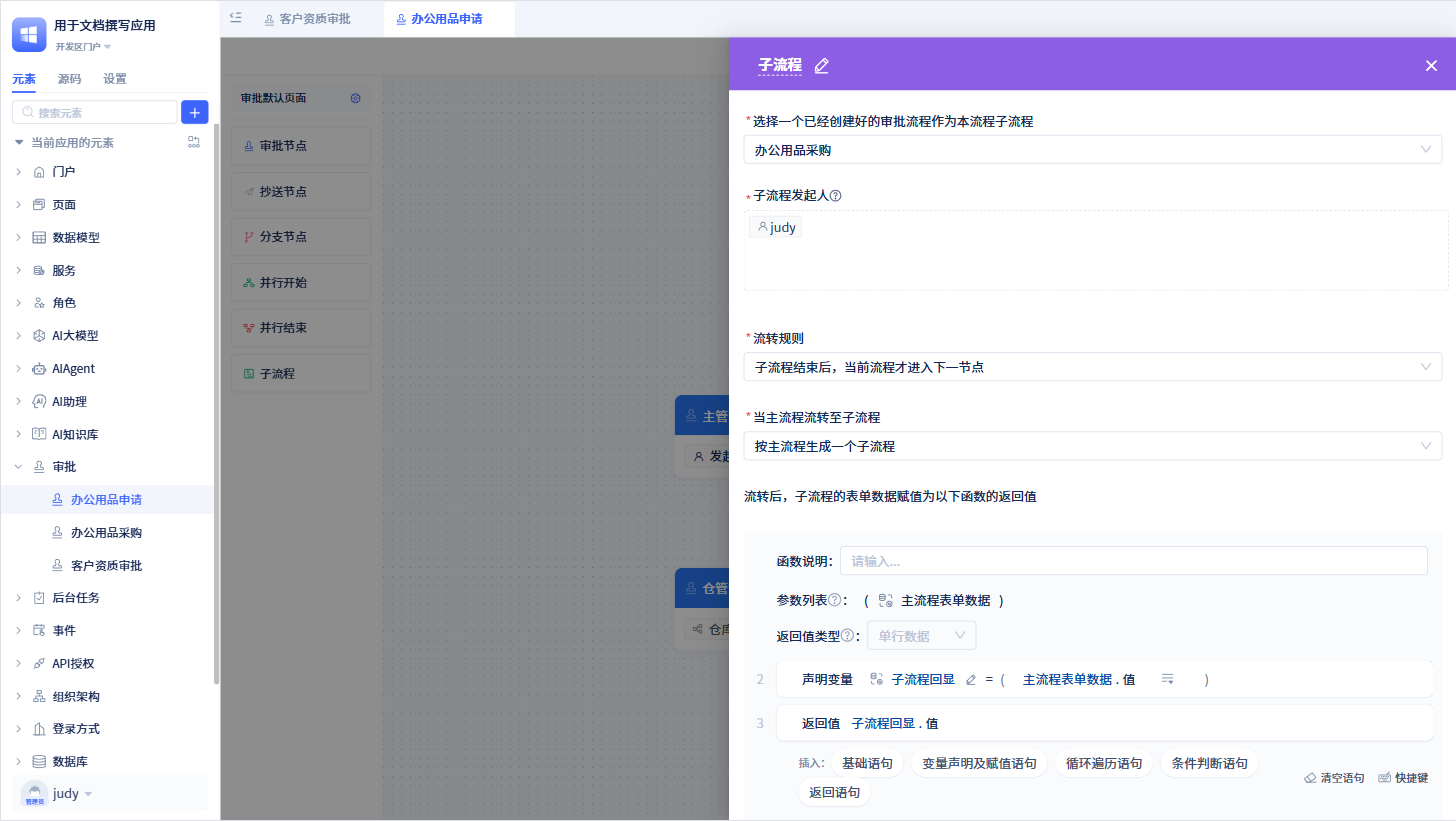The height and width of the screenshot is (821, 1456).
Task: Expand the AI大模型 tree node
Action: coord(18,336)
